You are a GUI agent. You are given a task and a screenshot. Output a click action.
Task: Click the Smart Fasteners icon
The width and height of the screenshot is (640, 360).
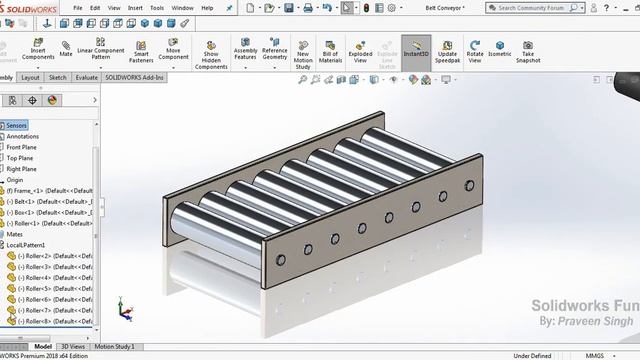141,45
